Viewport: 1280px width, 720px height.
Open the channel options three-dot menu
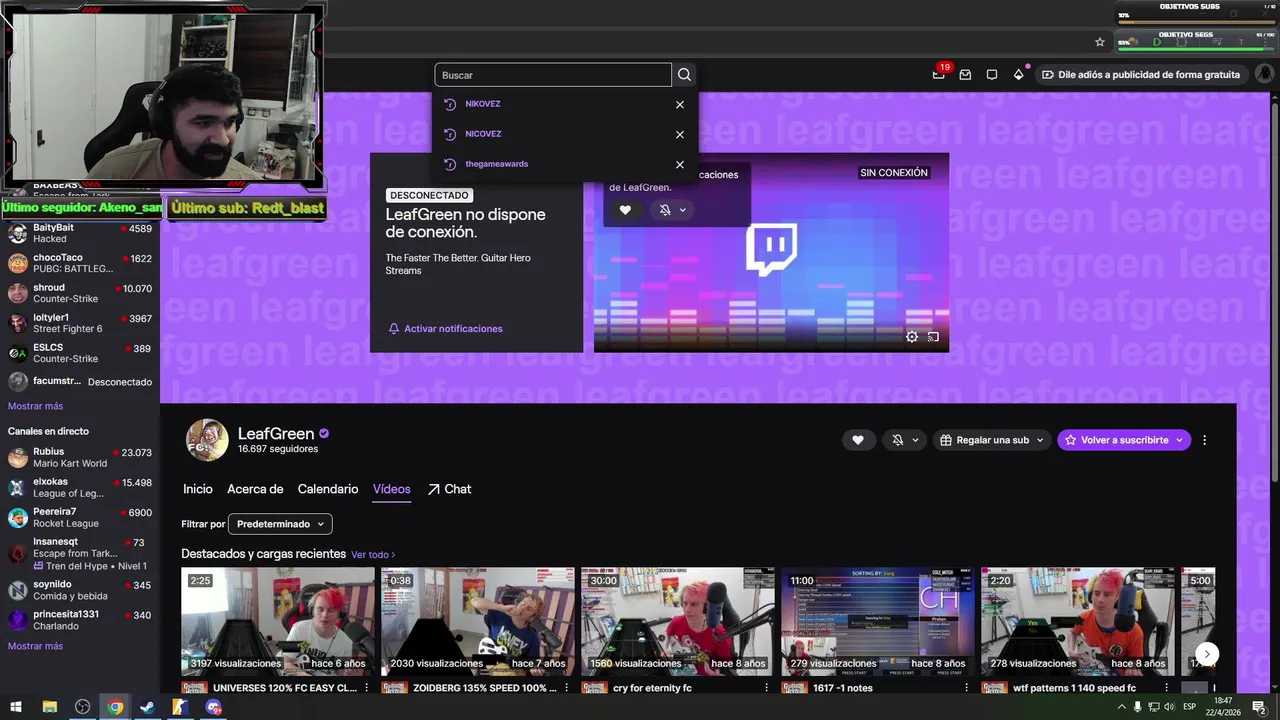[x=1205, y=440]
